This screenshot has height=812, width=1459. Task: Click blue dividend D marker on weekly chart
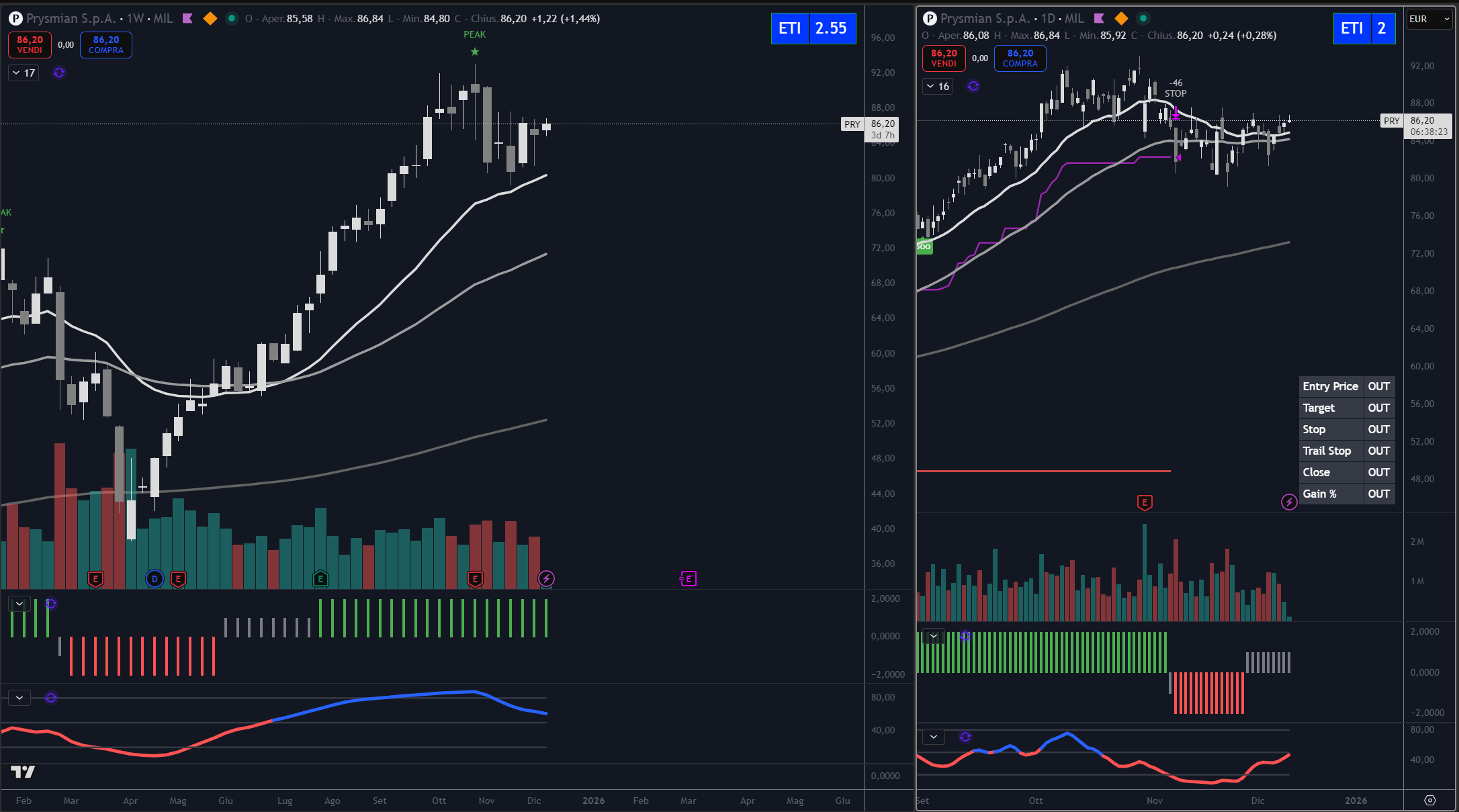[154, 578]
